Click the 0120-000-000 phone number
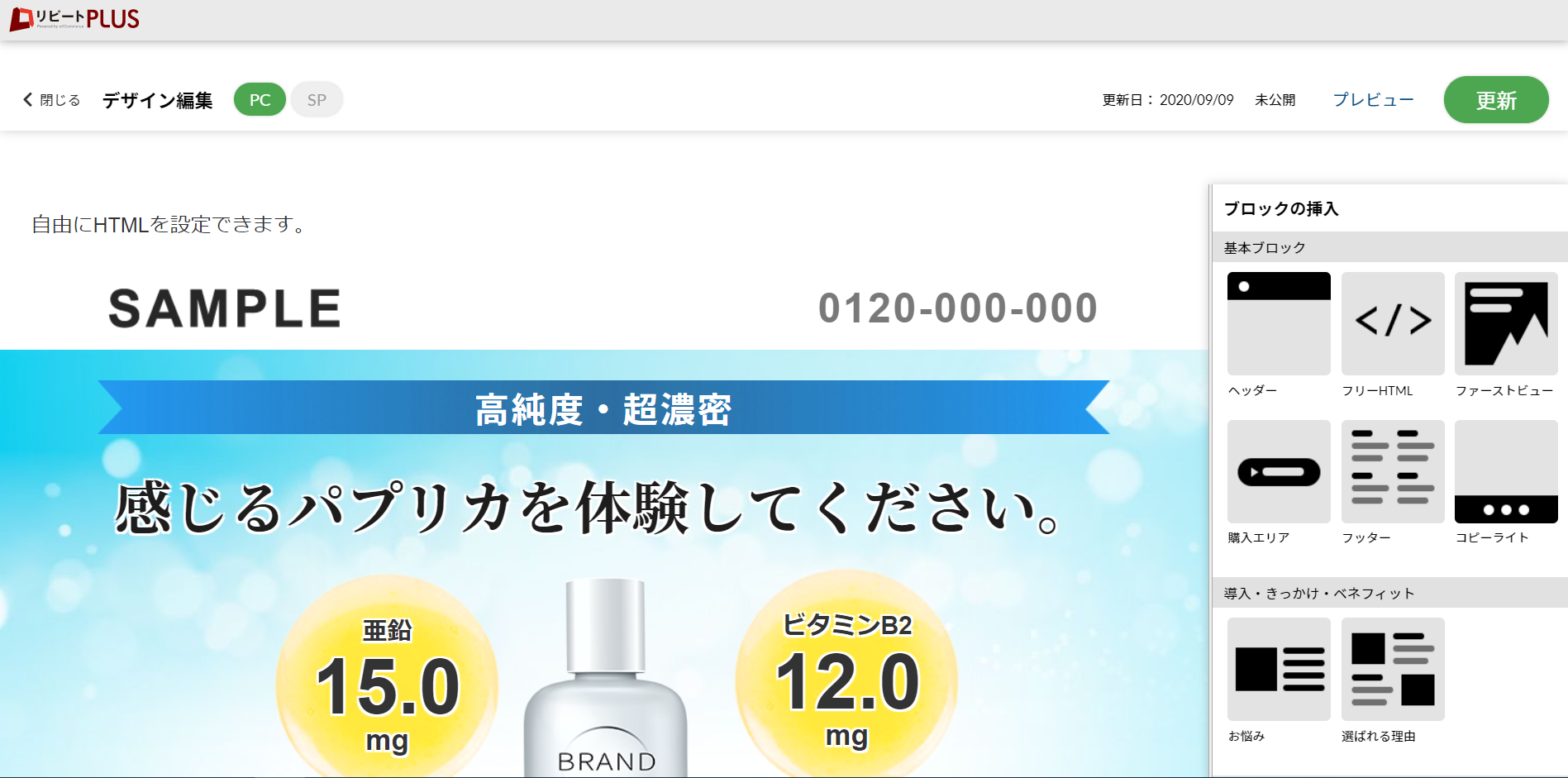This screenshot has width=1568, height=778. [x=958, y=308]
